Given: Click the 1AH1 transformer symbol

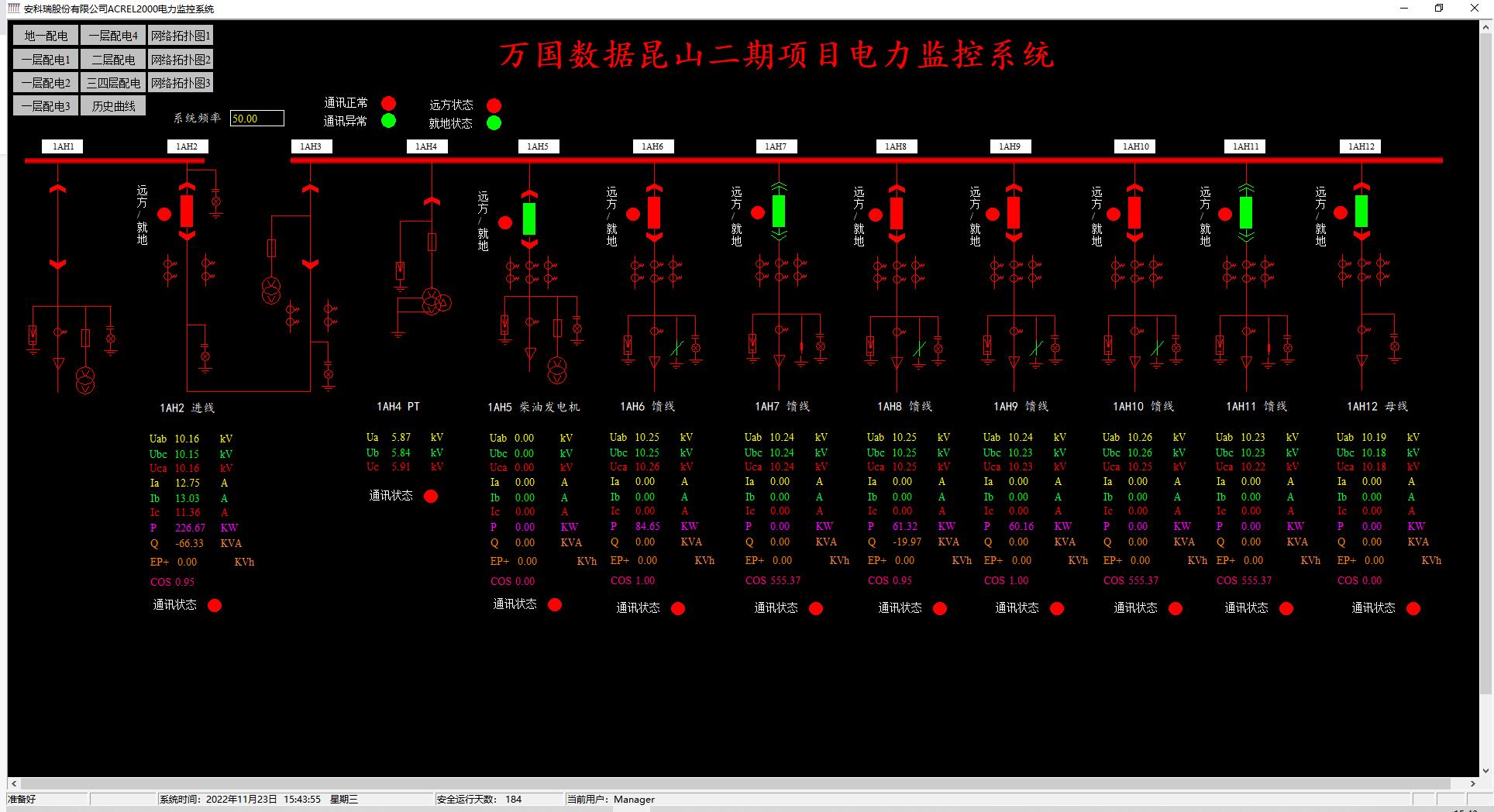Looking at the screenshot, I should (x=85, y=380).
